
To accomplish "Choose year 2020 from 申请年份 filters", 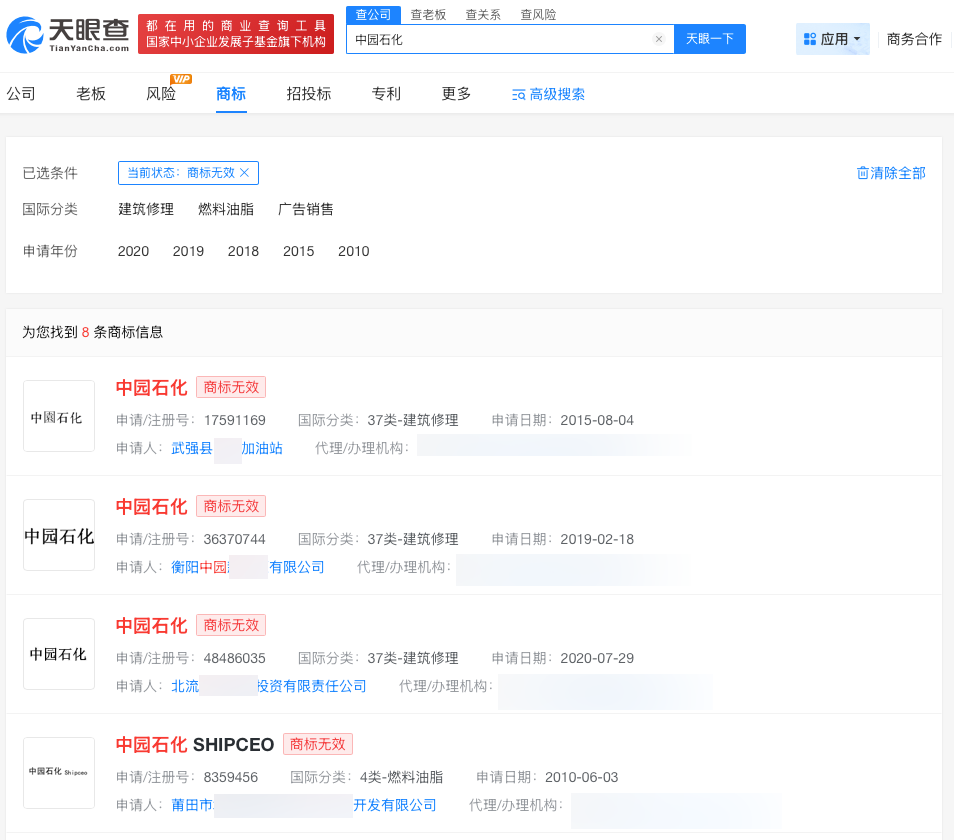I will point(133,251).
